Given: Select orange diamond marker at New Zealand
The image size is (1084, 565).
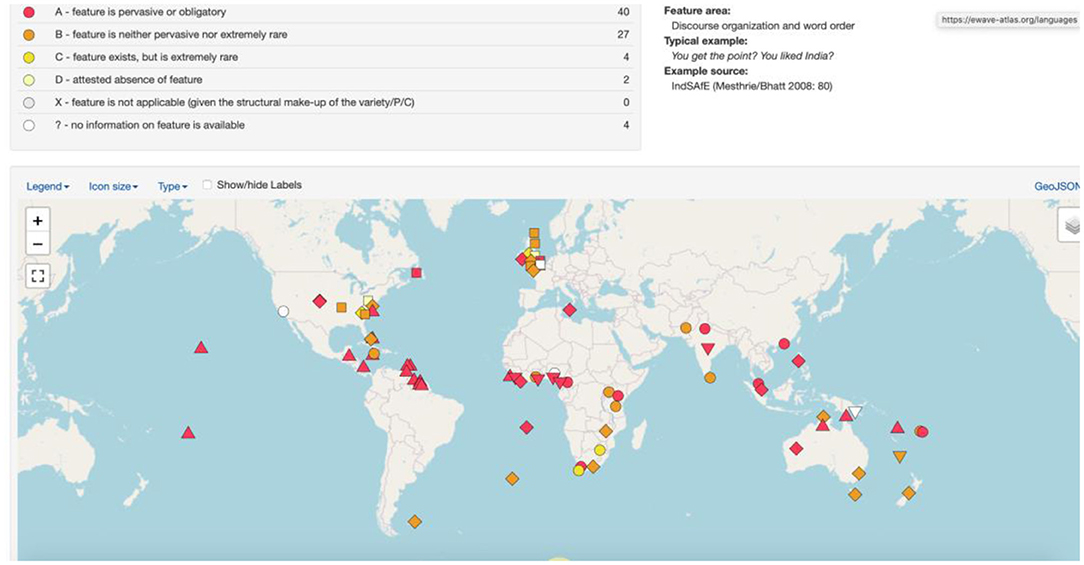Looking at the screenshot, I should tap(909, 493).
